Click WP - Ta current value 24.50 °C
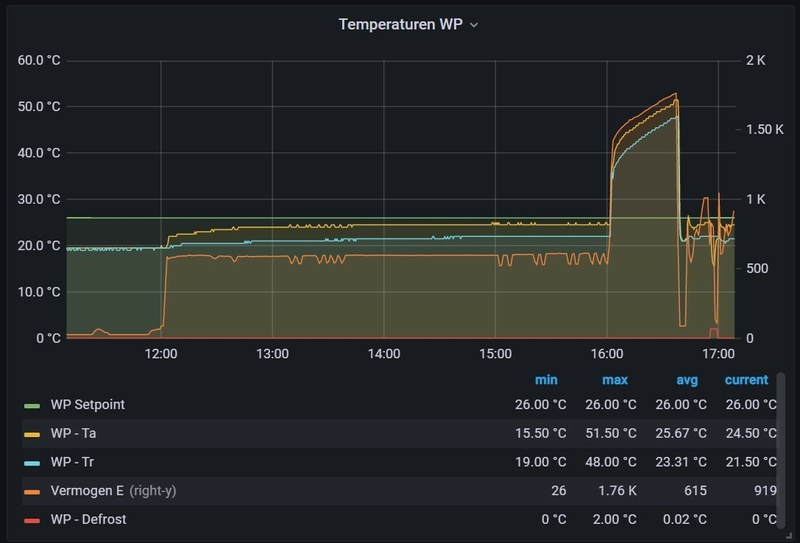The height and width of the screenshot is (543, 800). [x=751, y=433]
